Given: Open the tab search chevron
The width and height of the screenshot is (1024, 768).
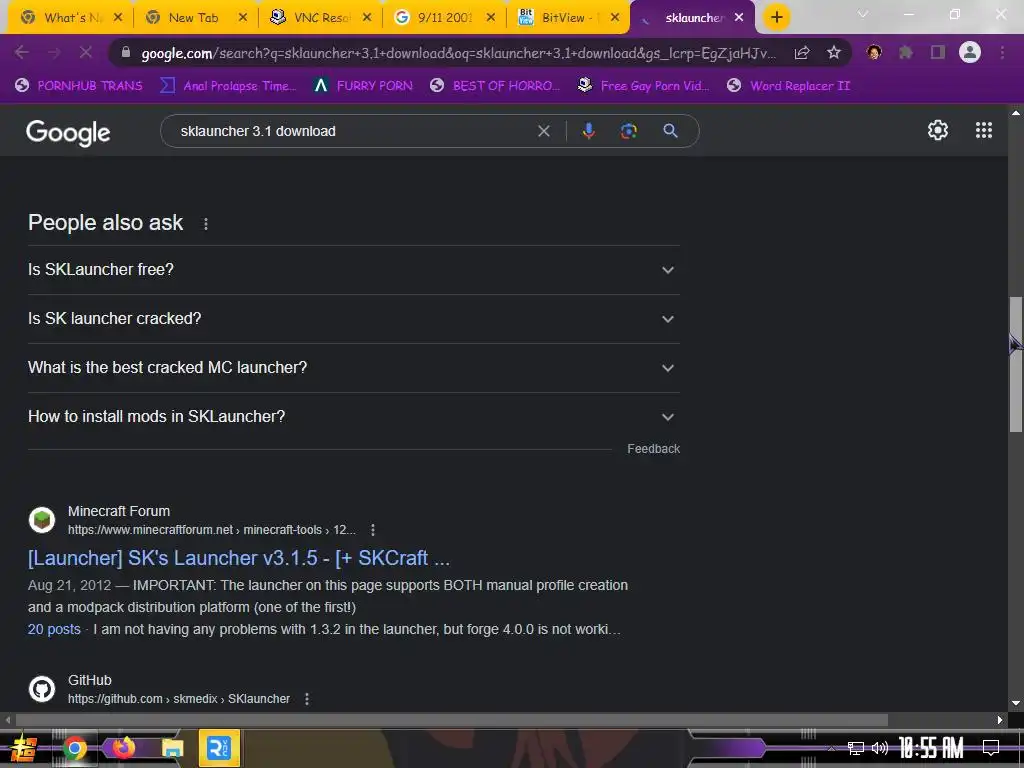Looking at the screenshot, I should 863,14.
